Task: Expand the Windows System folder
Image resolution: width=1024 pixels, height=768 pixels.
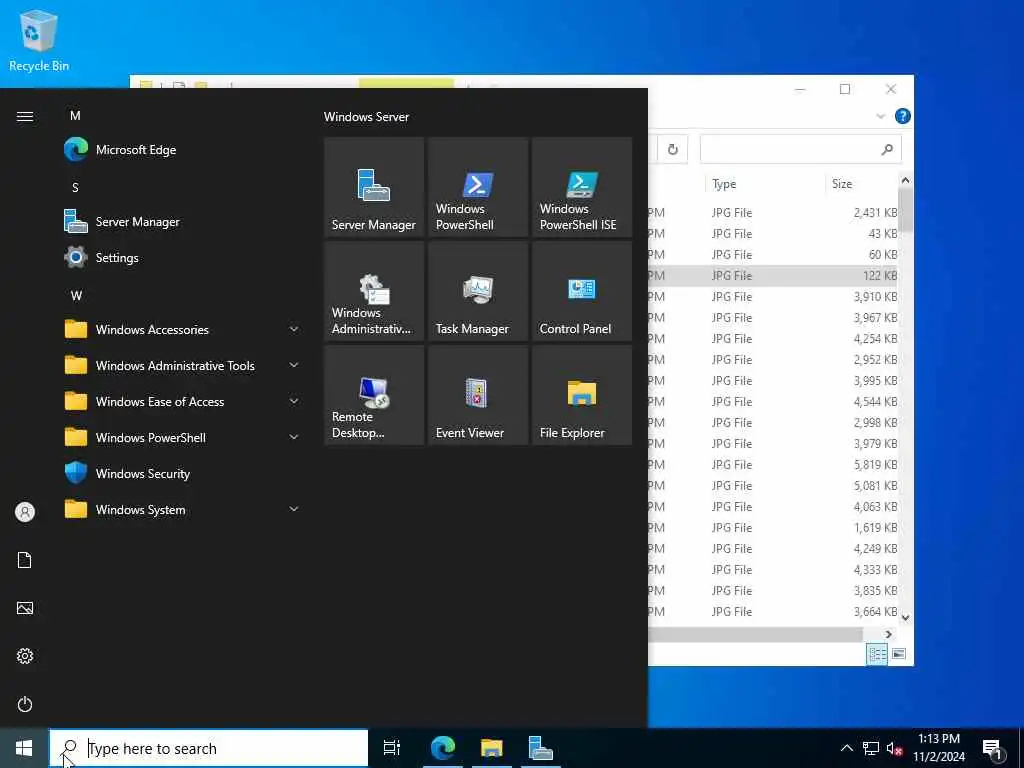Action: (x=183, y=509)
